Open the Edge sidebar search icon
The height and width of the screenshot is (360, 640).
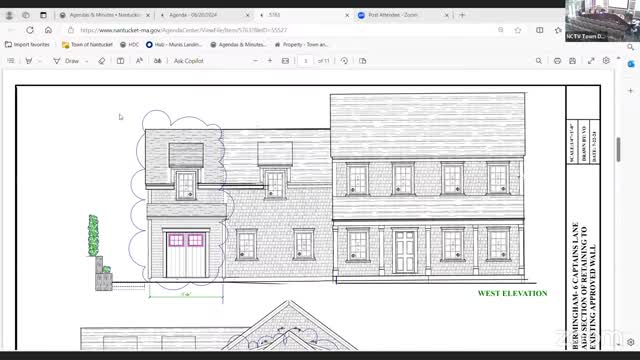tap(631, 47)
